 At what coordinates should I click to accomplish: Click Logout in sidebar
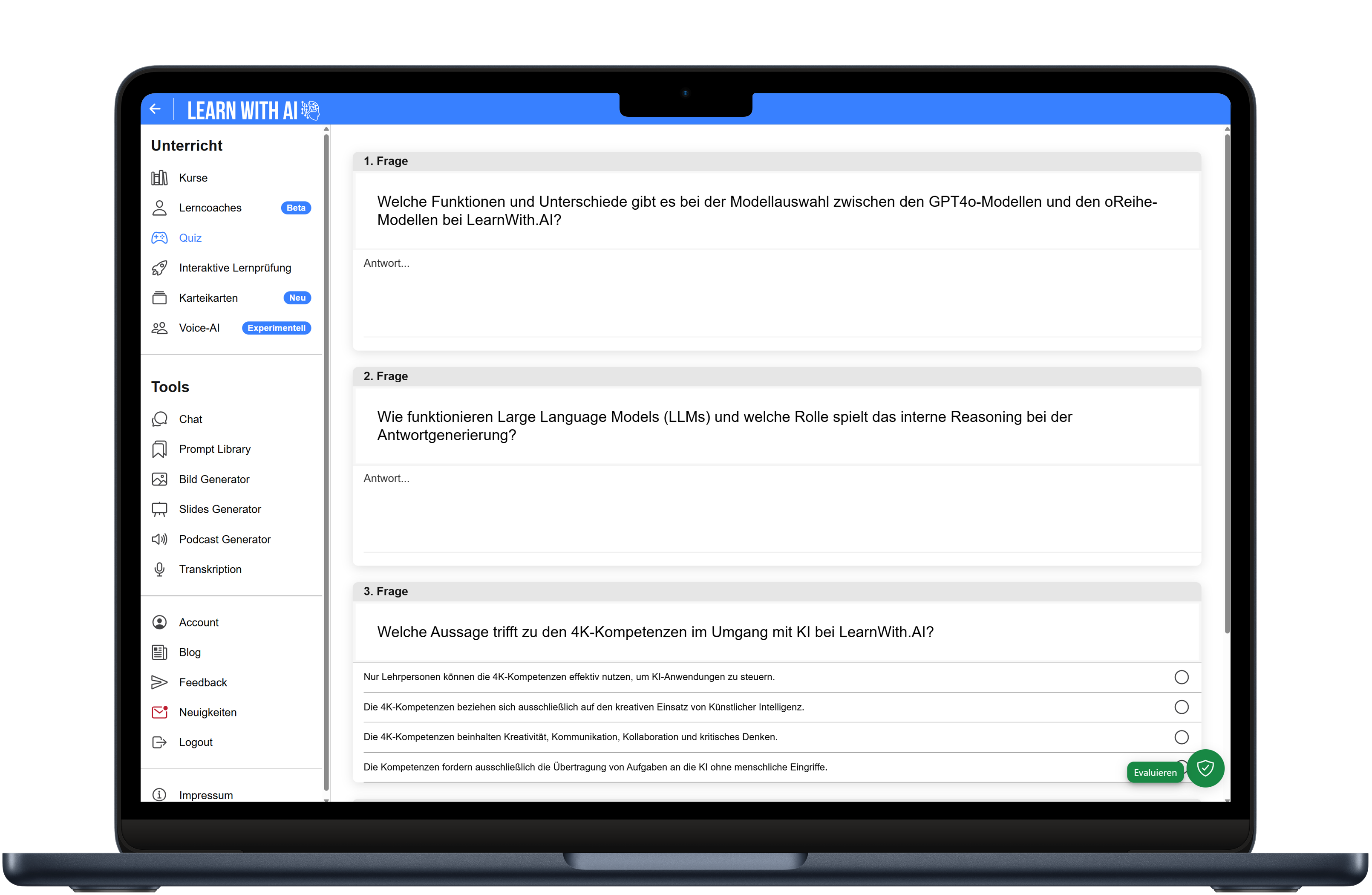[x=196, y=743]
